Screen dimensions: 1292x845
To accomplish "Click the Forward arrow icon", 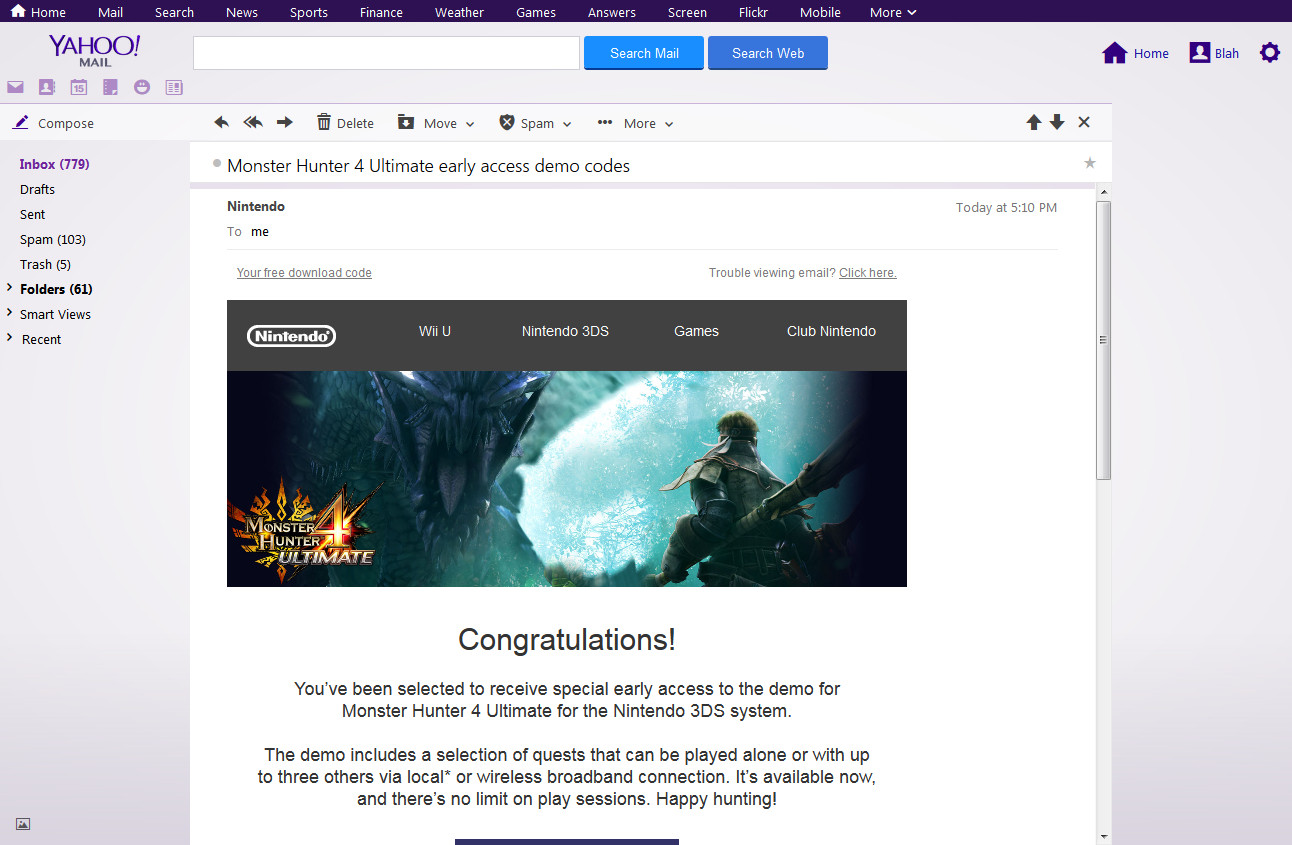I will pyautogui.click(x=285, y=122).
